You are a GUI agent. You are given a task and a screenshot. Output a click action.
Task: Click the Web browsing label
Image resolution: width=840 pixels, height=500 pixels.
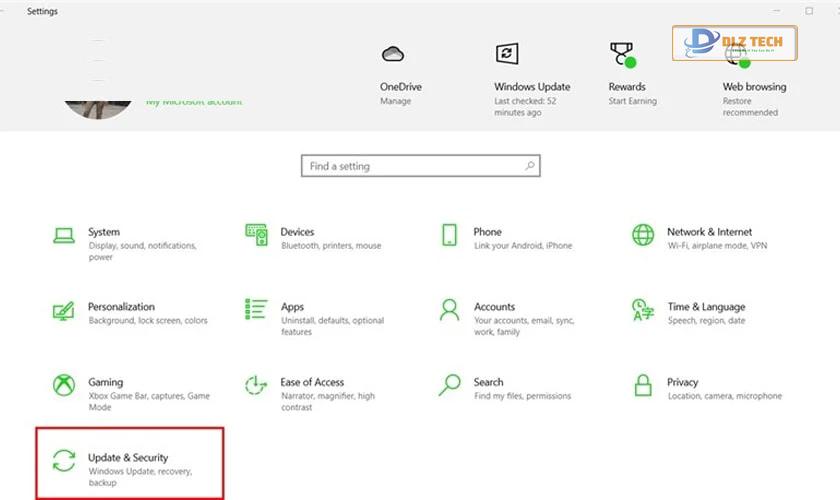tap(754, 86)
